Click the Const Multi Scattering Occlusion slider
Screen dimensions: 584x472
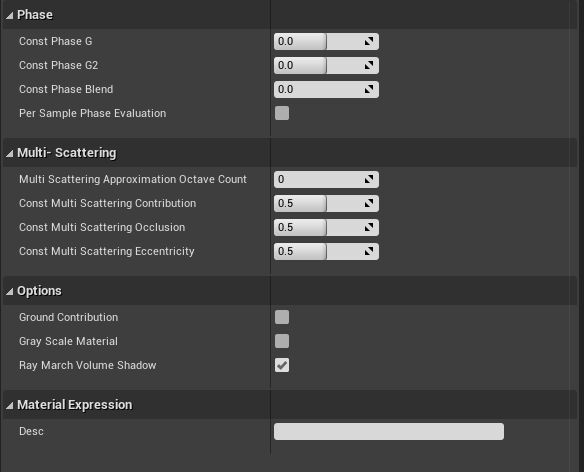[x=326, y=228]
